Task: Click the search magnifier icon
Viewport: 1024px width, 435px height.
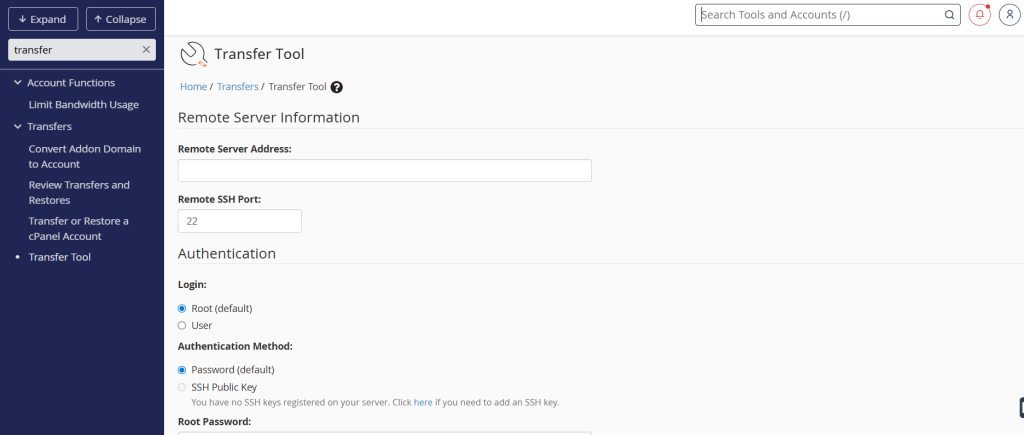Action: coord(950,15)
